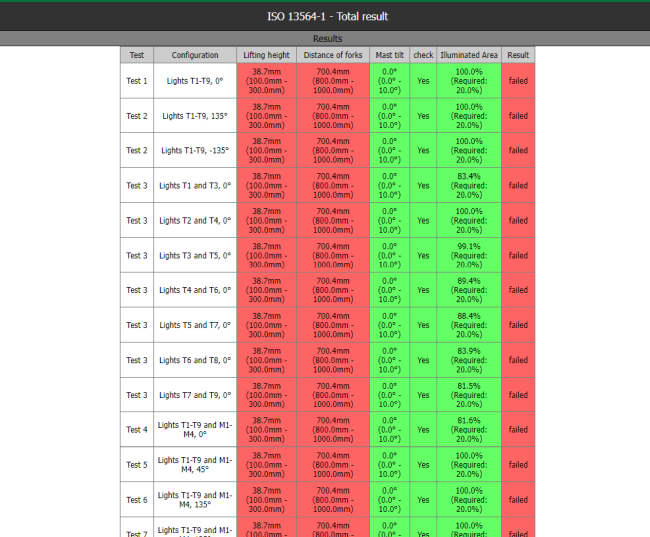Click the 'Illuminated Area' column header
Image resolution: width=650 pixels, height=537 pixels.
pos(469,55)
